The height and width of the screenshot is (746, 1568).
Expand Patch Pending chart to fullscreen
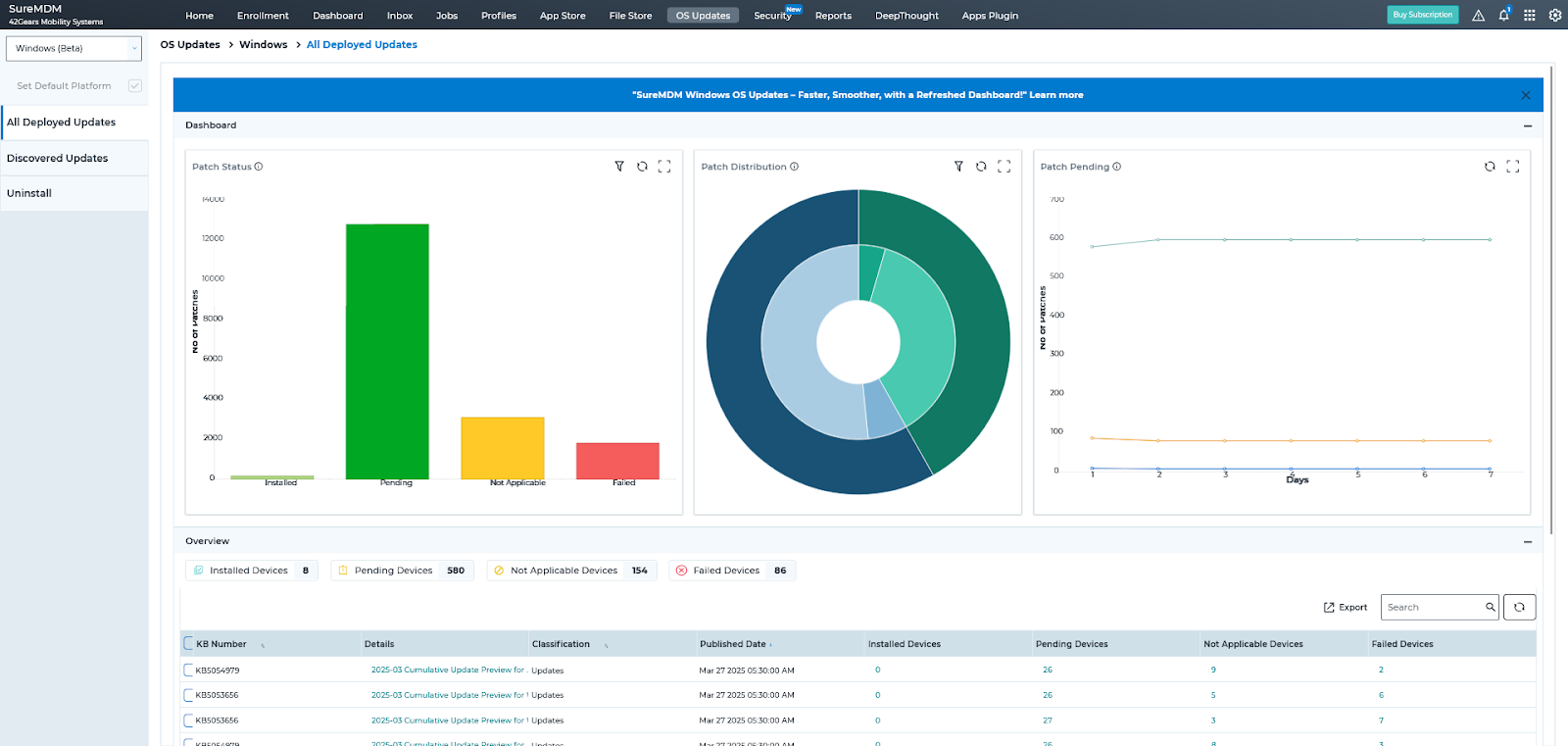pyautogui.click(x=1513, y=167)
